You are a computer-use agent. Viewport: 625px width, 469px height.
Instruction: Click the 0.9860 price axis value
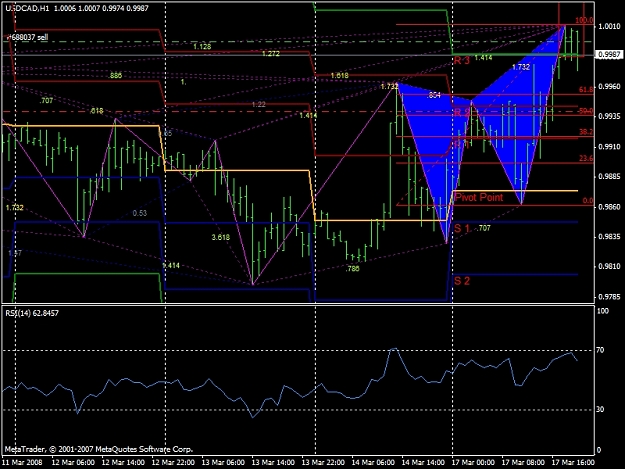coord(609,207)
